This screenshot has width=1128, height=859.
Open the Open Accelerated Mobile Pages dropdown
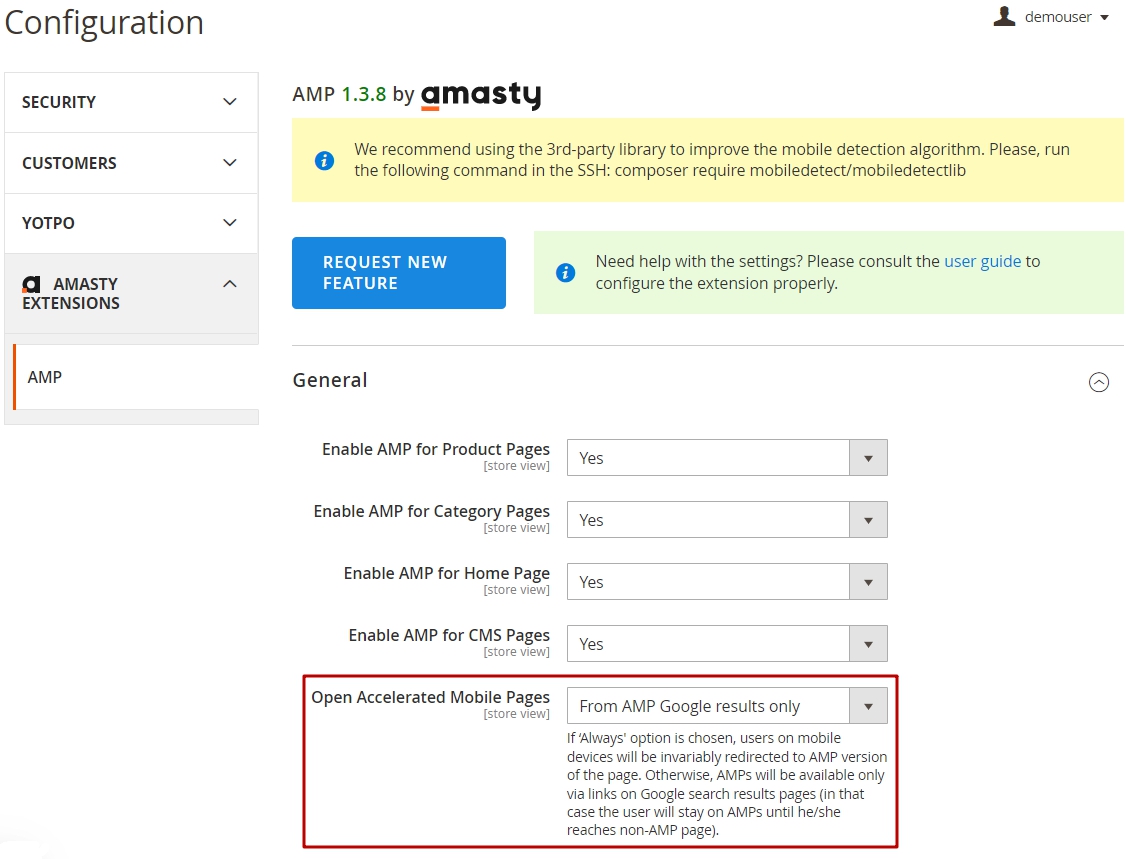click(727, 706)
